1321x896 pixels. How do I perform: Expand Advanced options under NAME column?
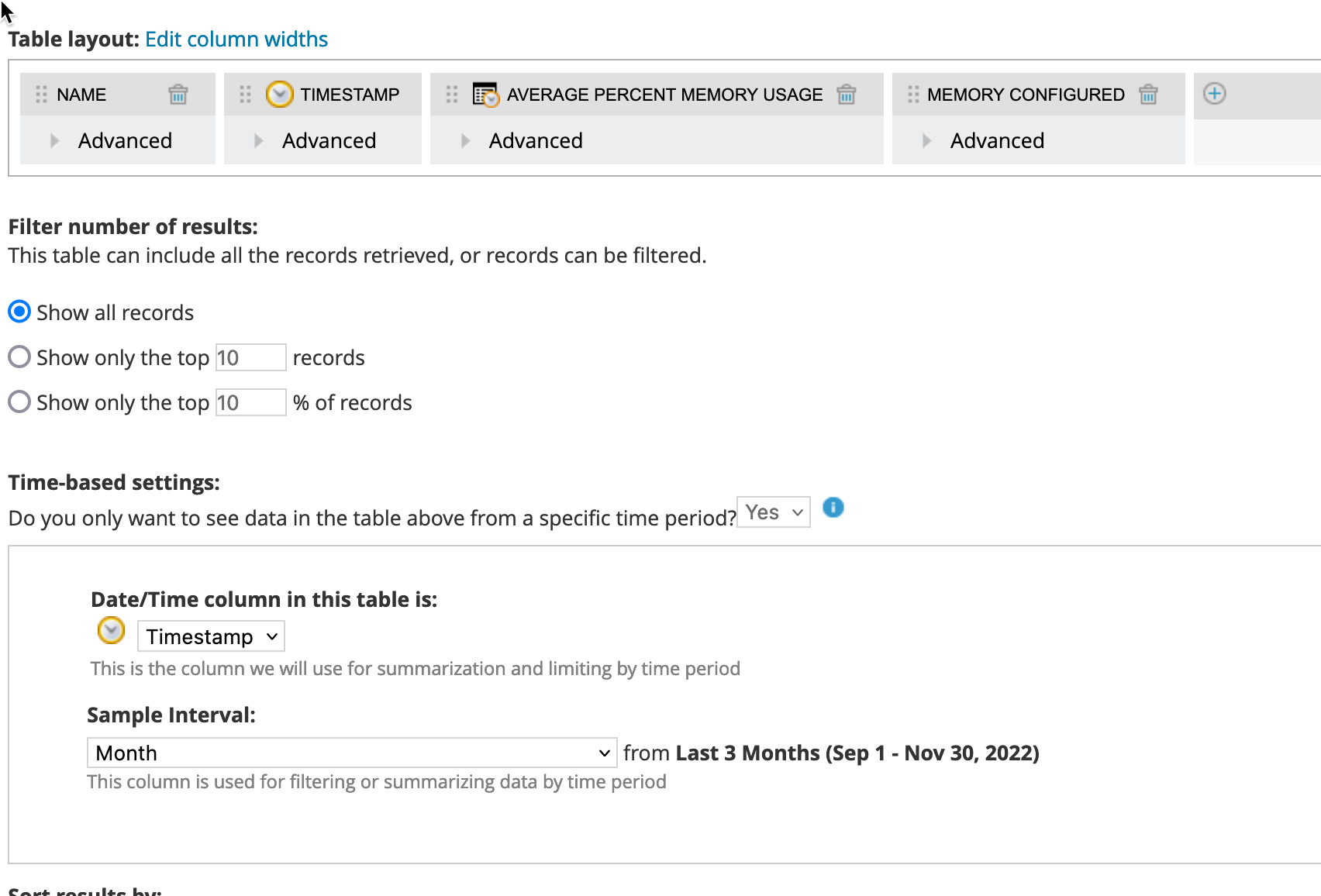click(55, 141)
